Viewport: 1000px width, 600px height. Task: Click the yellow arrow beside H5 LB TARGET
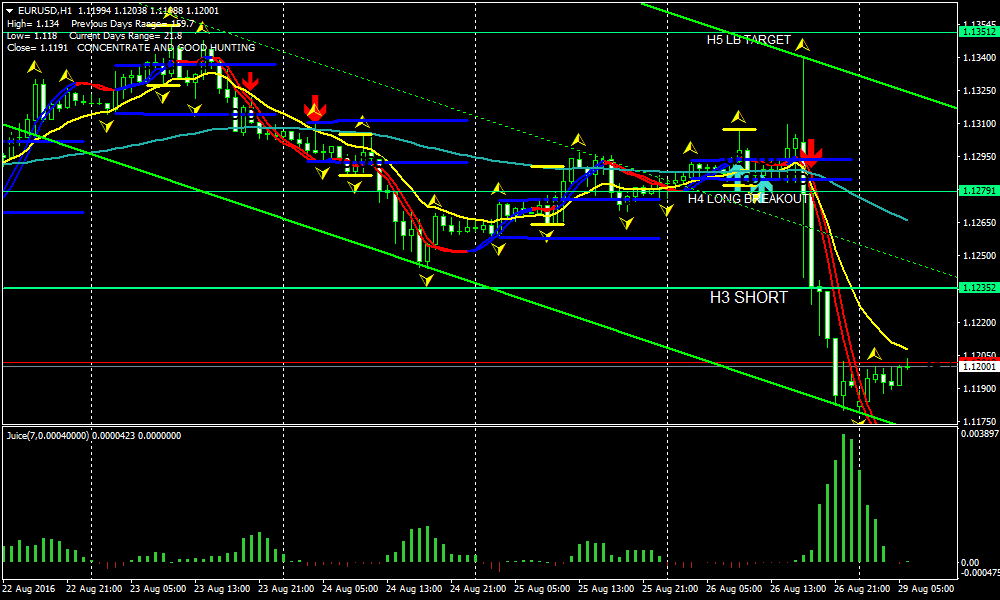coord(802,43)
